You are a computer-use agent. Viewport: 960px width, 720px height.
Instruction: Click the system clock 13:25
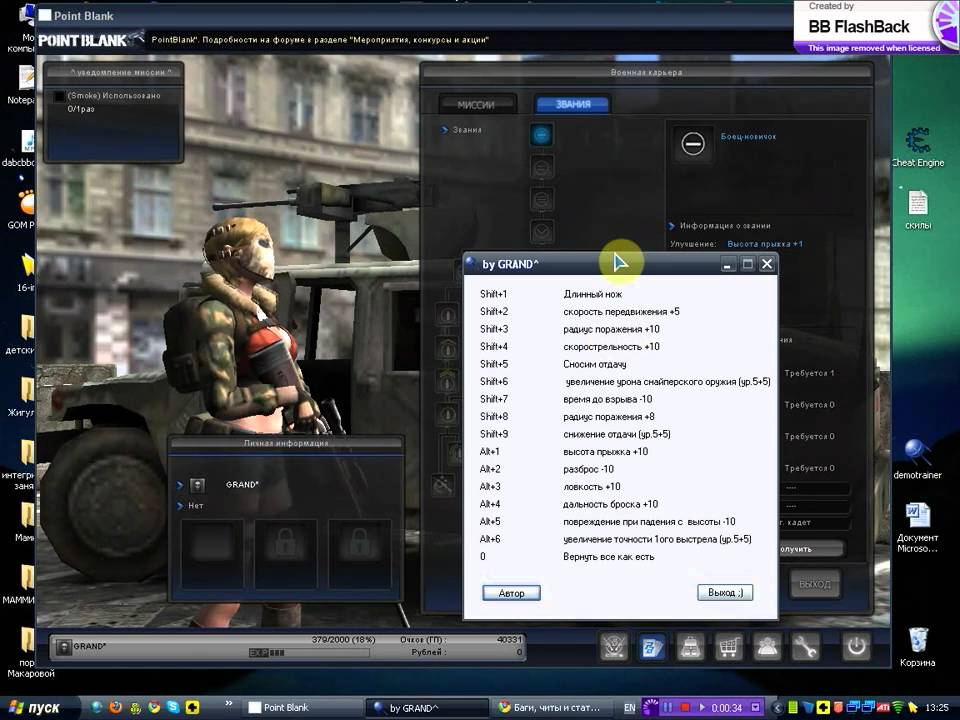click(x=937, y=708)
